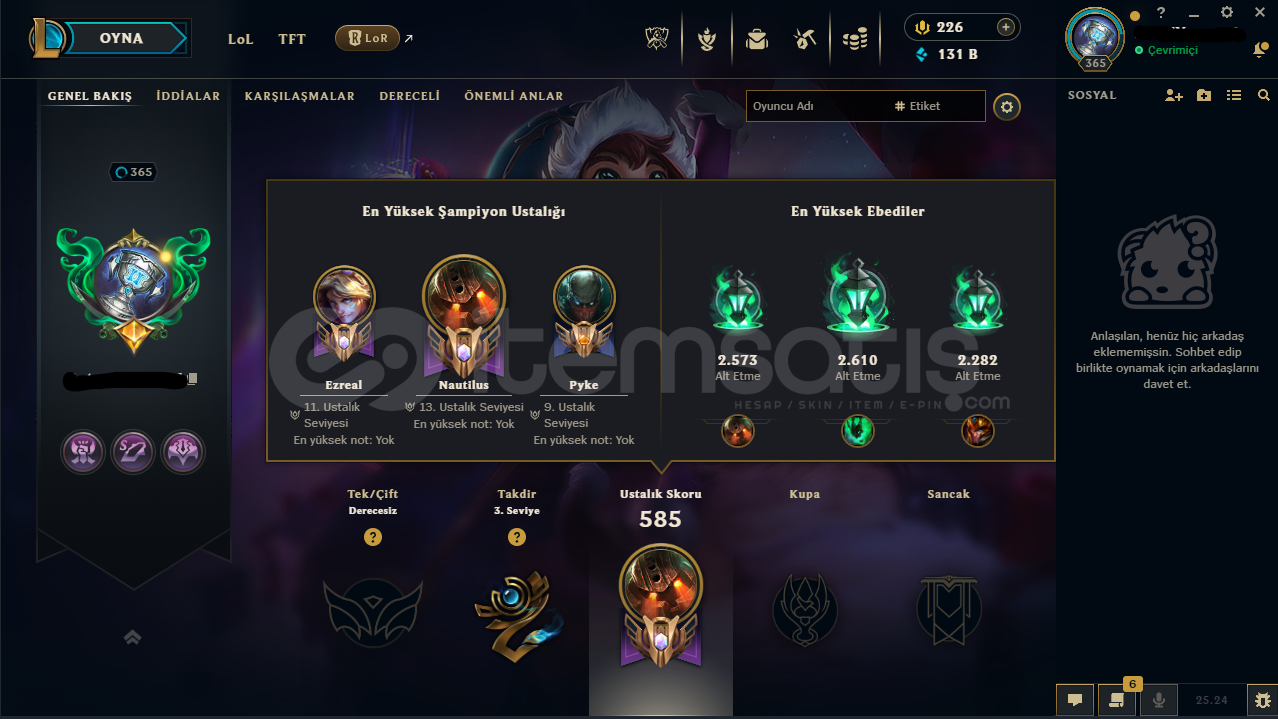The height and width of the screenshot is (719, 1278).
Task: Expand the profile banner chevron arrow
Action: [133, 637]
